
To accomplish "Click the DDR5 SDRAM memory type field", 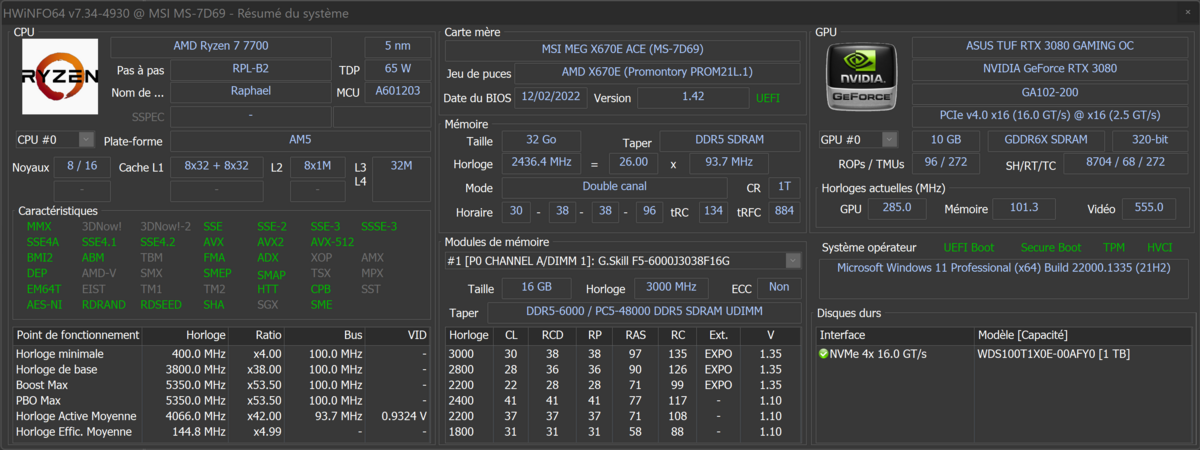I will pos(729,141).
